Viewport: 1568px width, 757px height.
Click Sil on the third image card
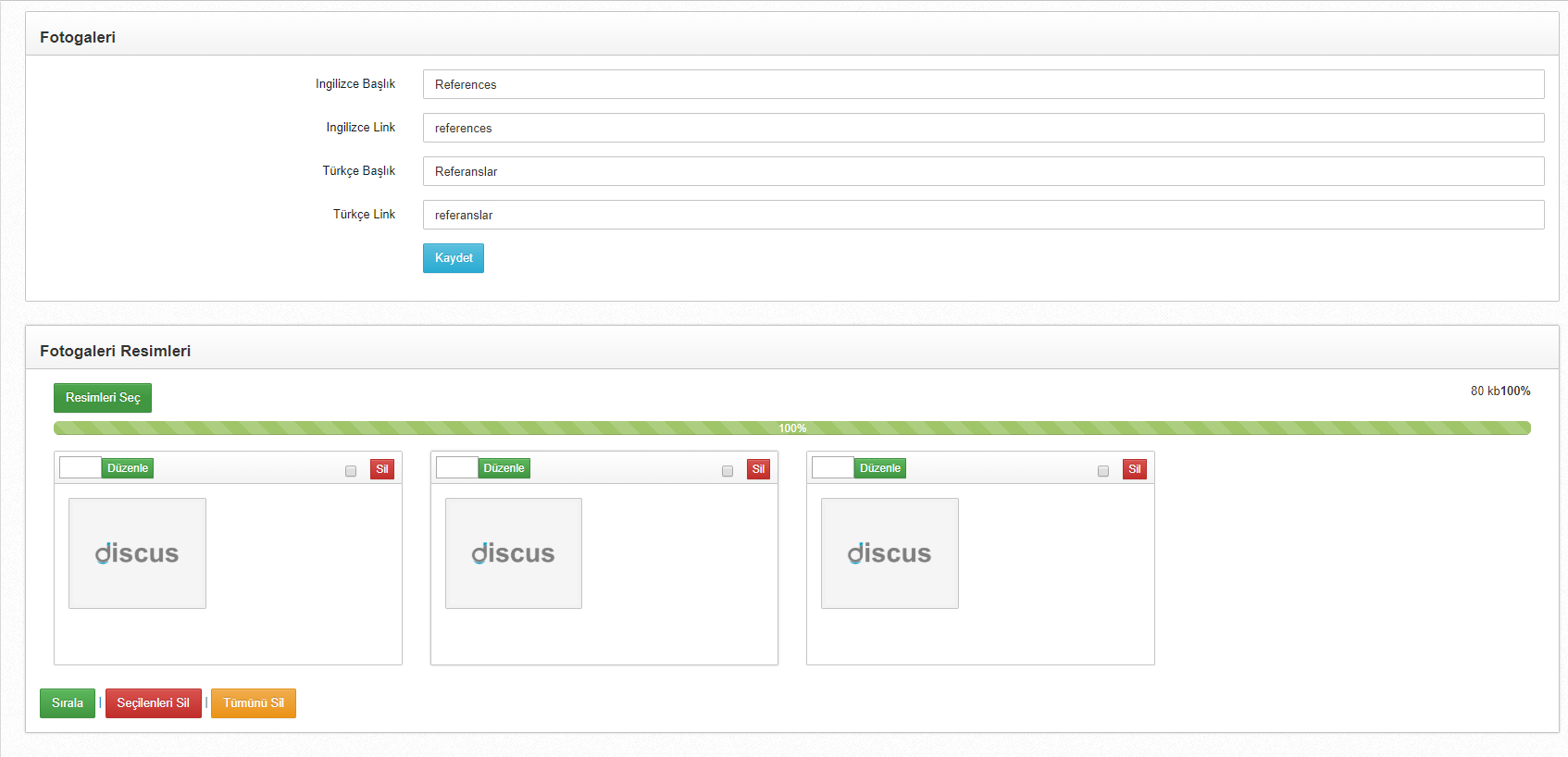[1135, 469]
